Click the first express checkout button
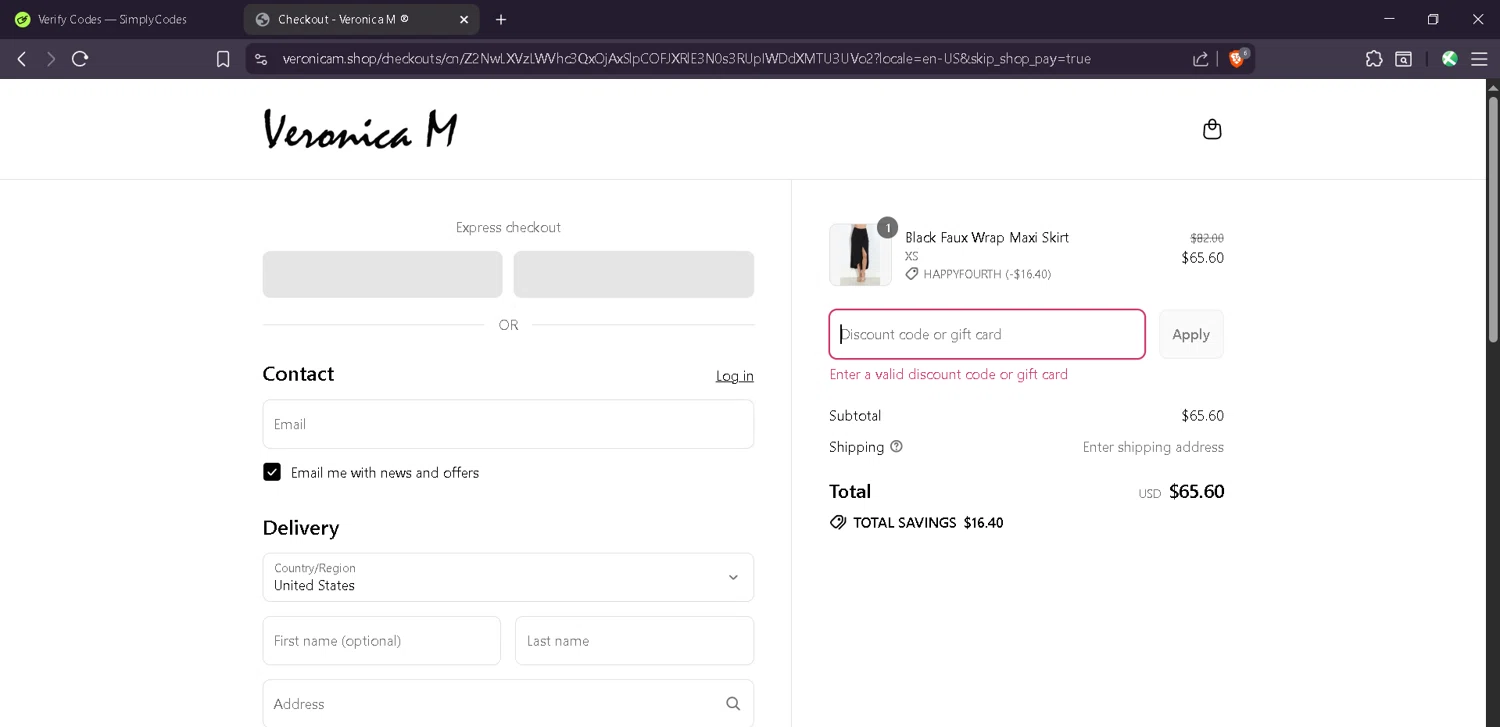 (x=383, y=274)
